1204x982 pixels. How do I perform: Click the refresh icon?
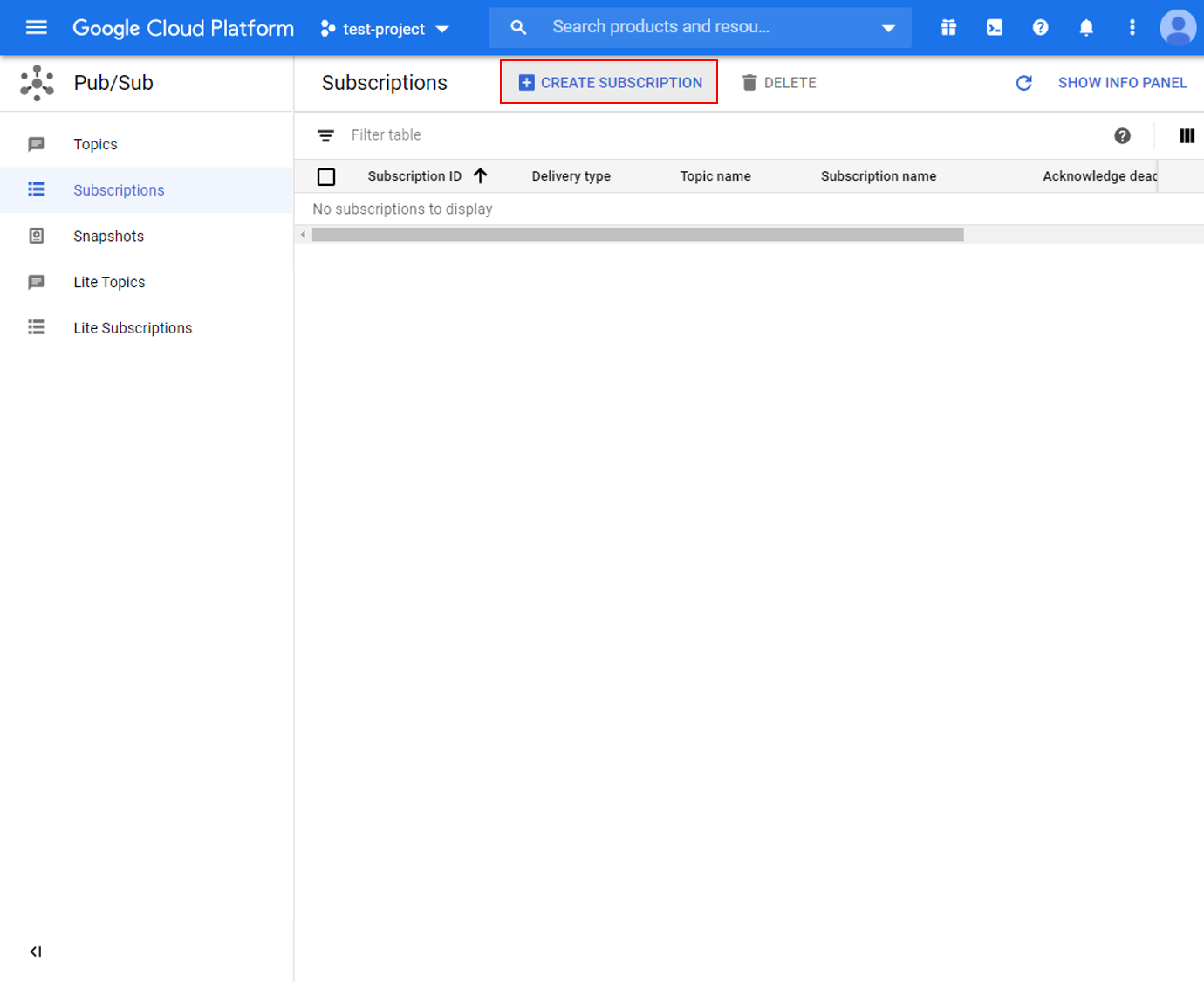point(1024,83)
